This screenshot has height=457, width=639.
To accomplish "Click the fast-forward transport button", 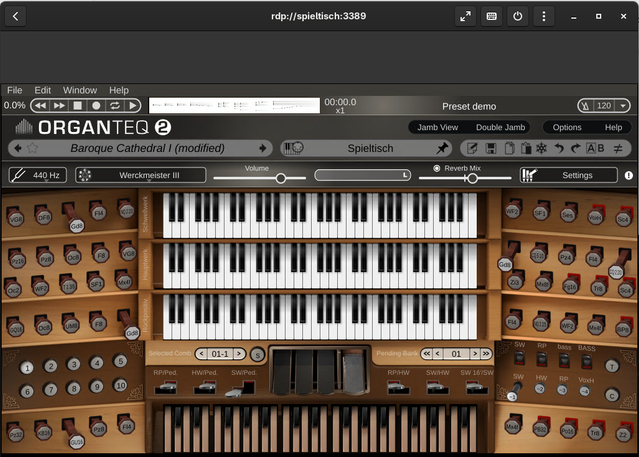I will (59, 106).
